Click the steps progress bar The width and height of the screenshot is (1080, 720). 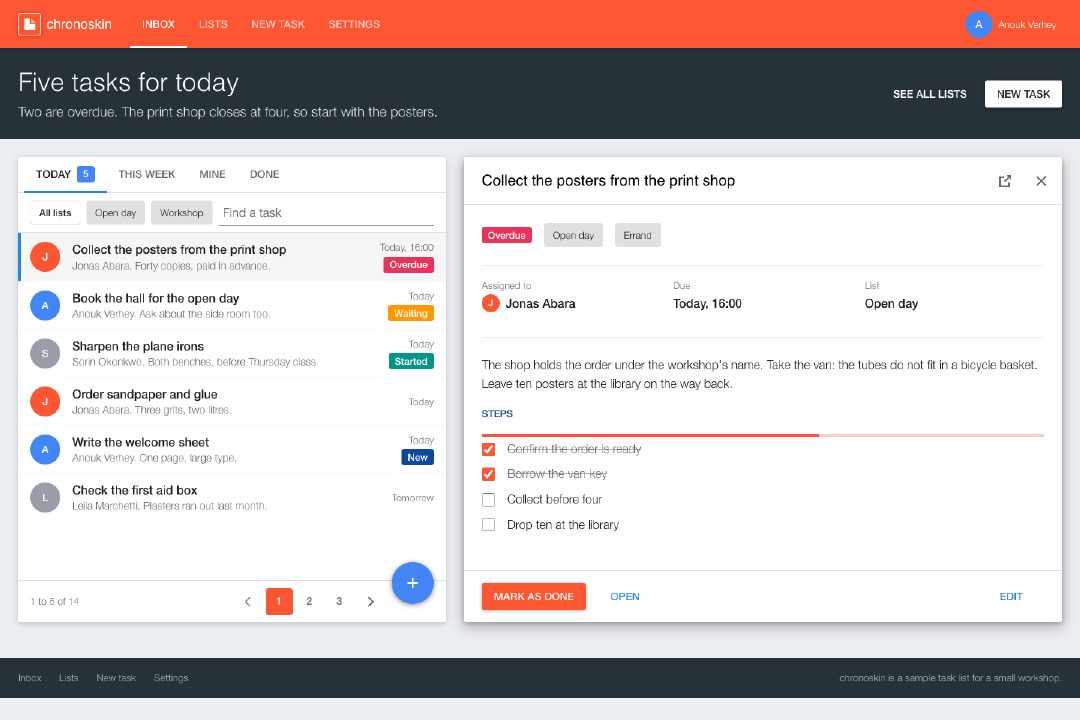click(x=762, y=435)
